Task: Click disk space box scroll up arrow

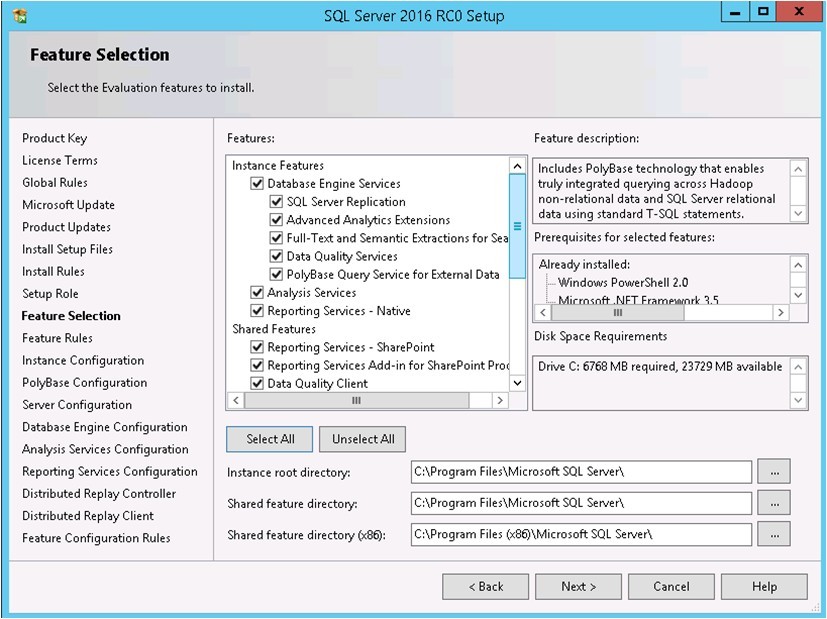Action: pos(798,367)
